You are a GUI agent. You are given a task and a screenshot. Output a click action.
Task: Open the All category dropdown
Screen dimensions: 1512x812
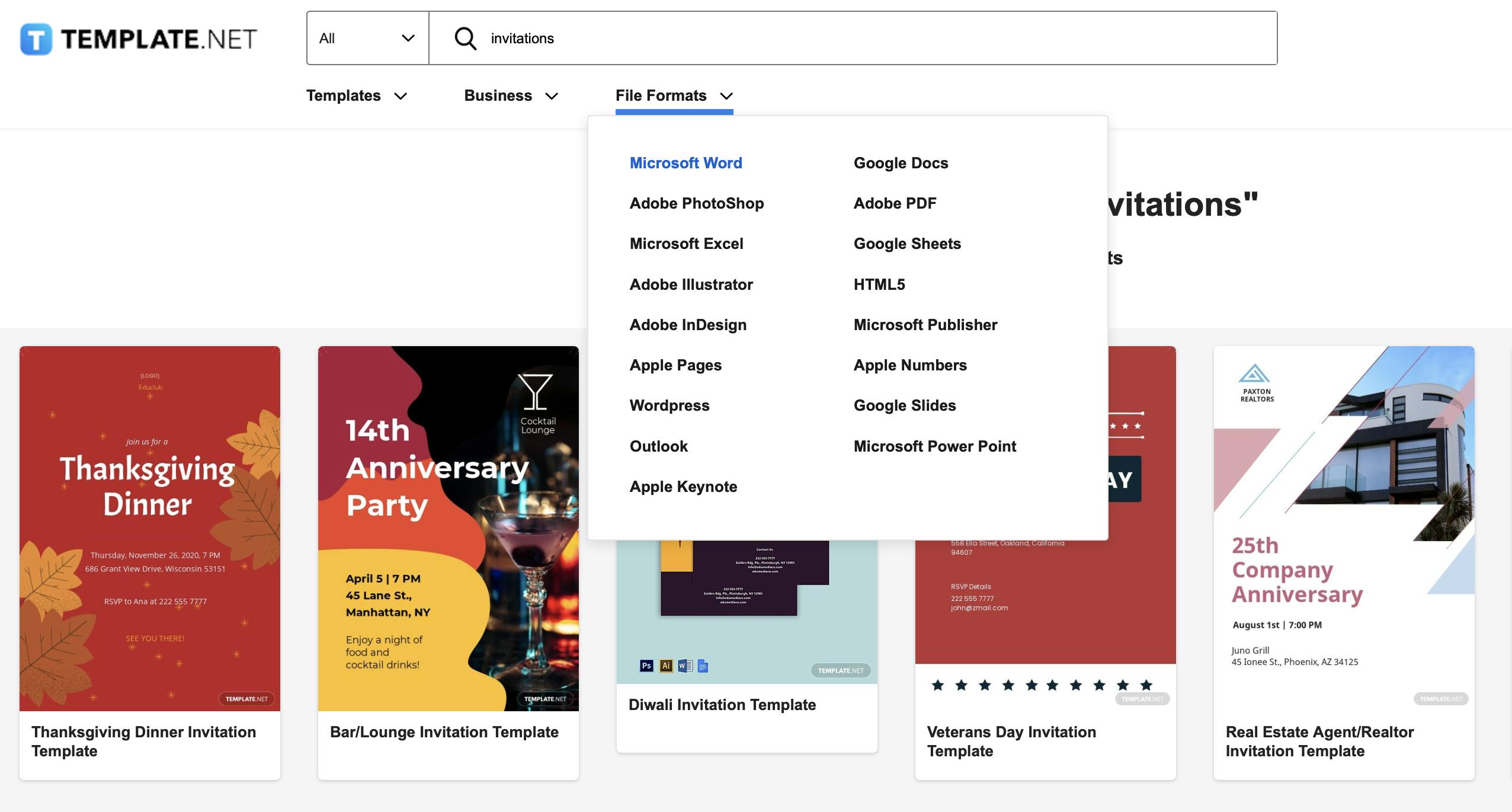coord(367,39)
